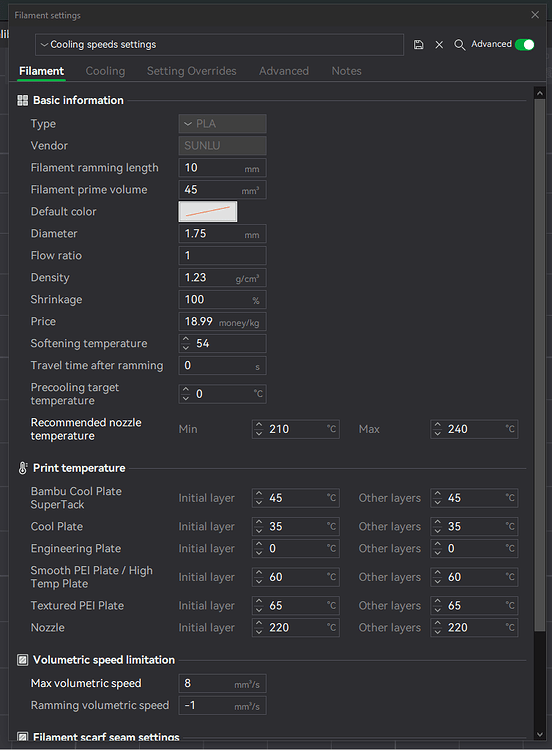Image resolution: width=552 pixels, height=750 pixels.
Task: Toggle the Advanced mode switch
Action: coord(525,44)
